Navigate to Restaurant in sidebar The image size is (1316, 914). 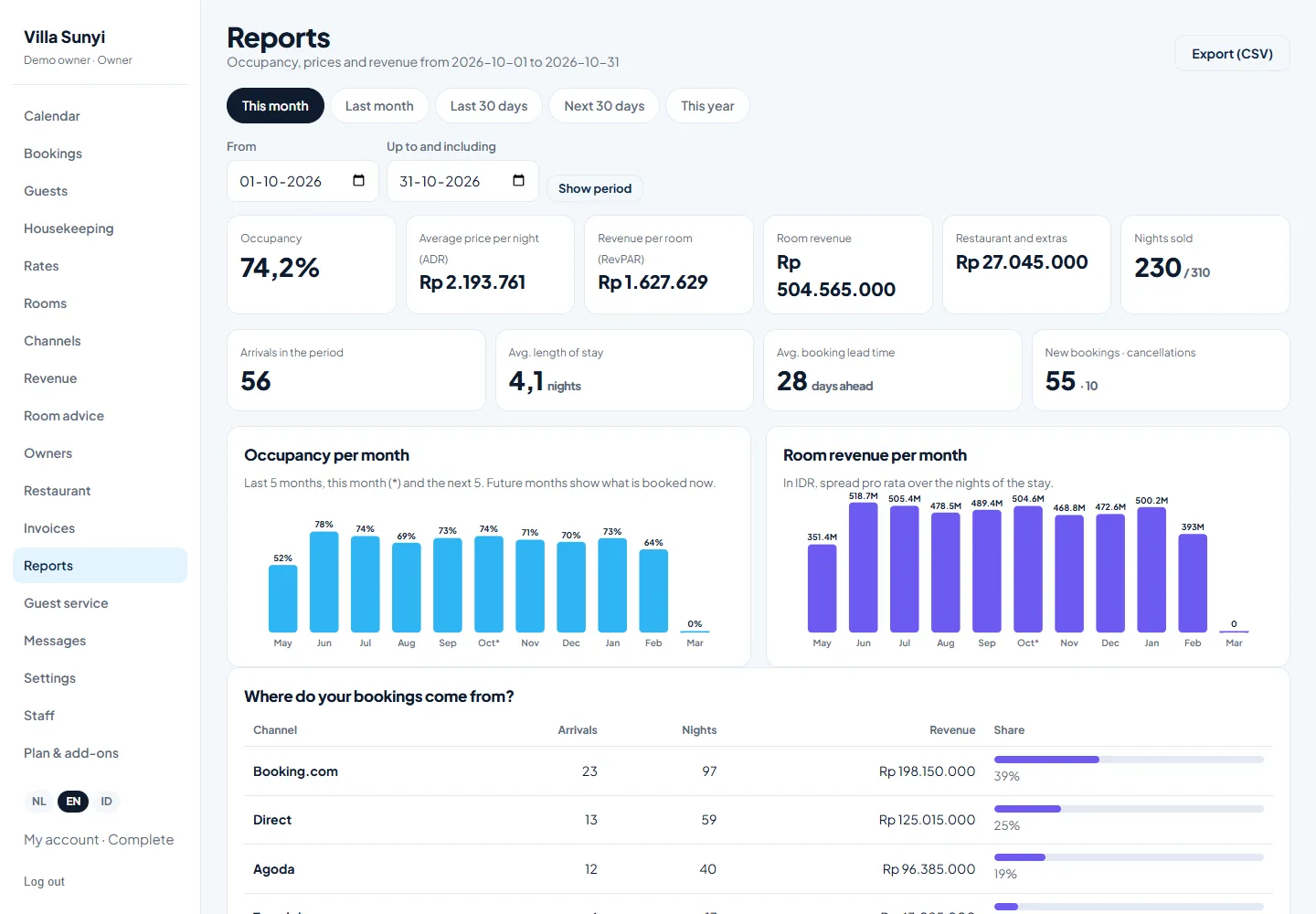coord(101,491)
